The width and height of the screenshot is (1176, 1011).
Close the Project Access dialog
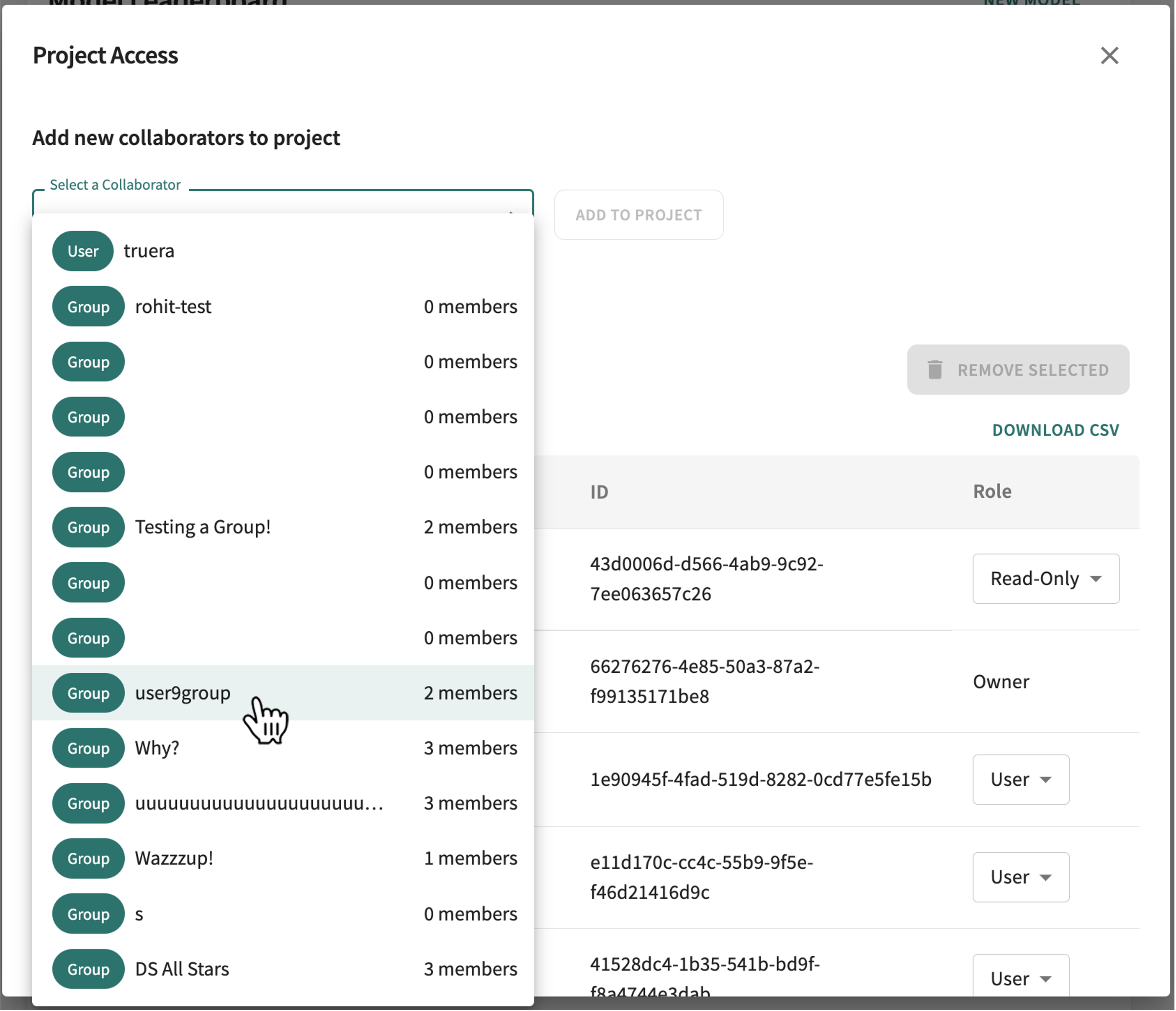(x=1109, y=56)
